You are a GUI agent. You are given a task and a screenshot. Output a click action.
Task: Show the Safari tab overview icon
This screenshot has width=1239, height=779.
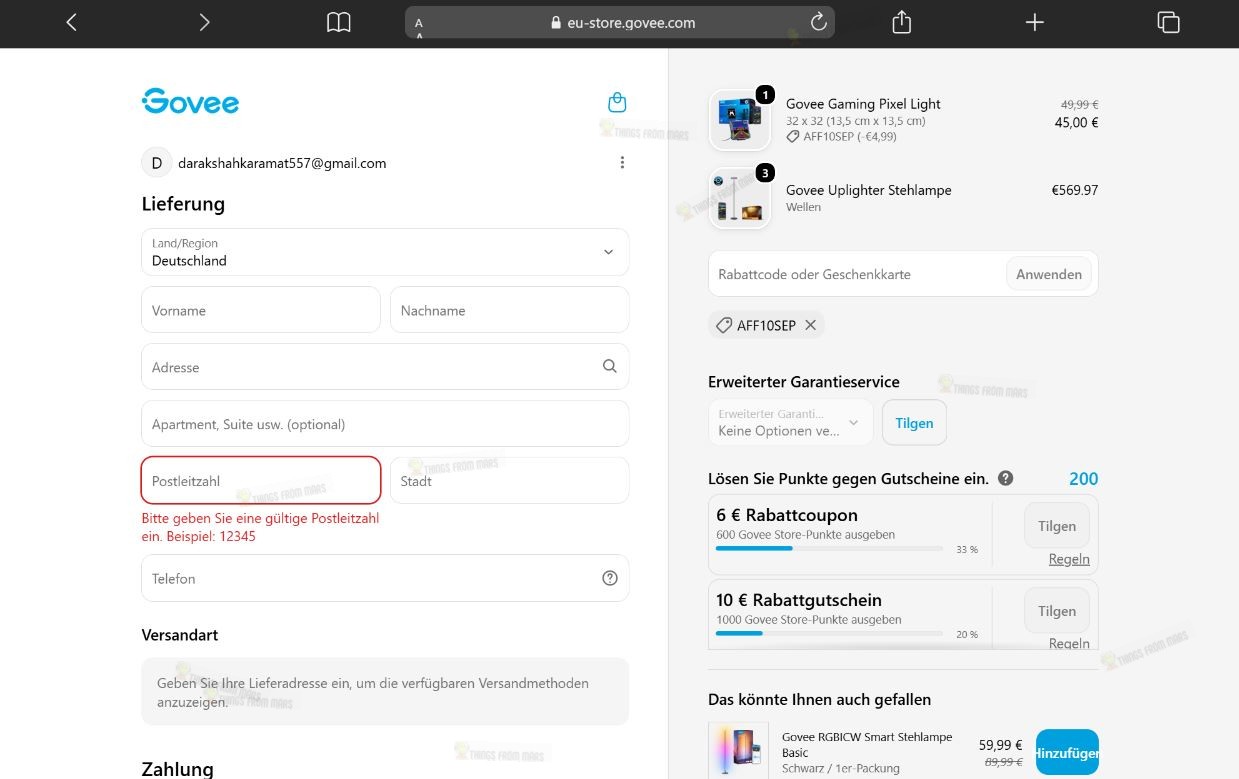tap(1168, 22)
